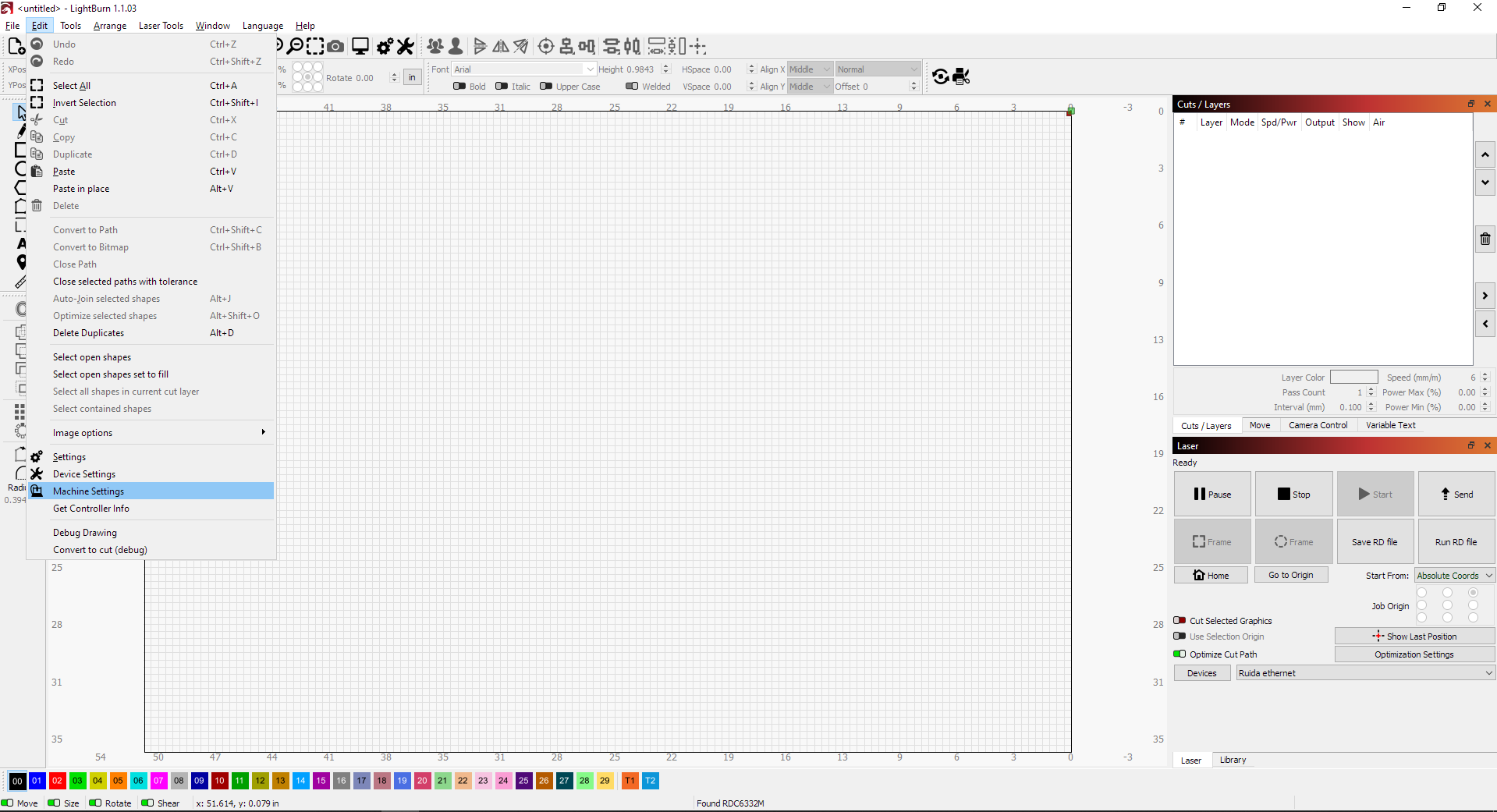The height and width of the screenshot is (812, 1497).
Task: Toggle Welded text switch
Action: [x=632, y=87]
